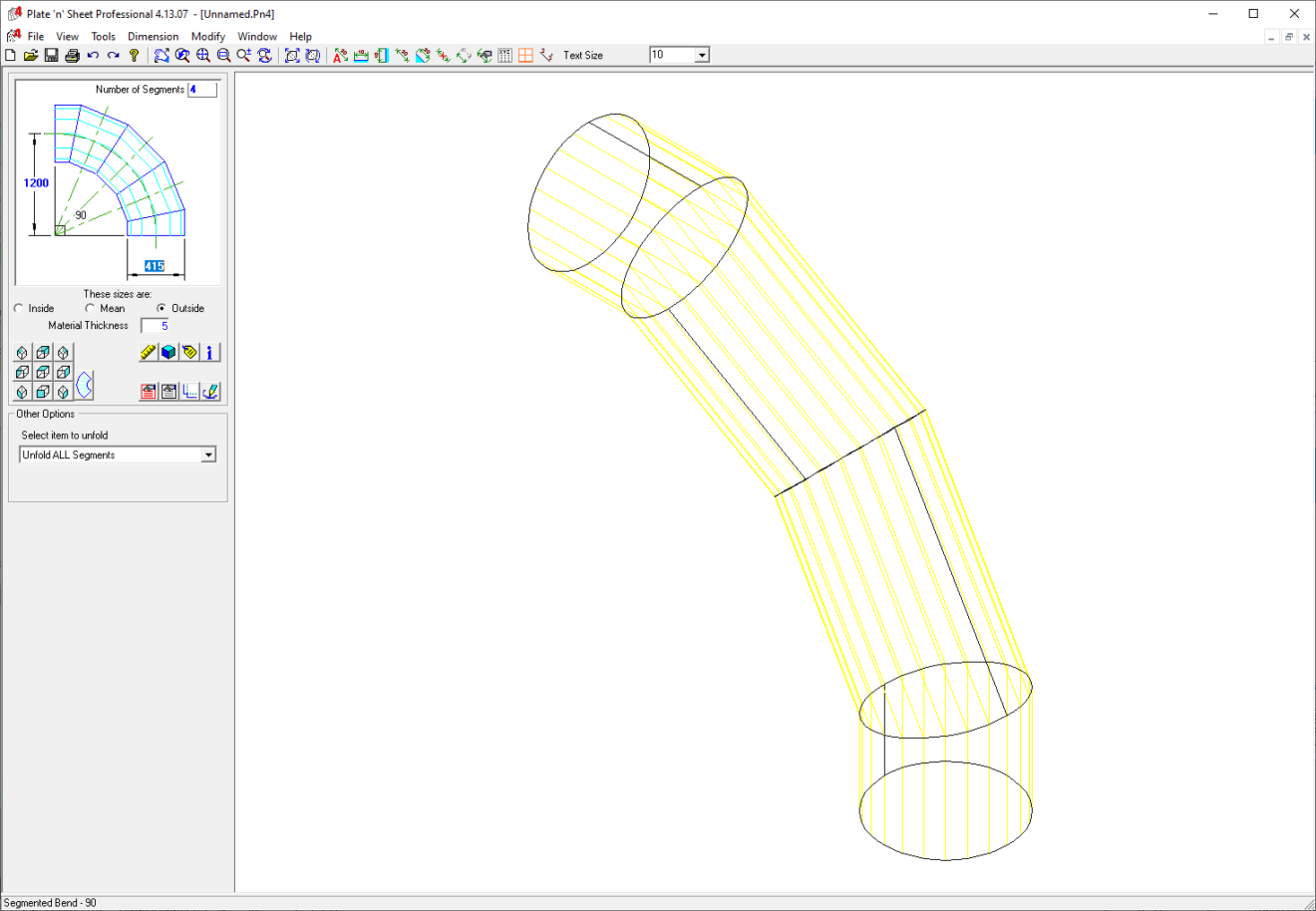1316x911 pixels.
Task: Open the Modify menu
Action: 207,36
